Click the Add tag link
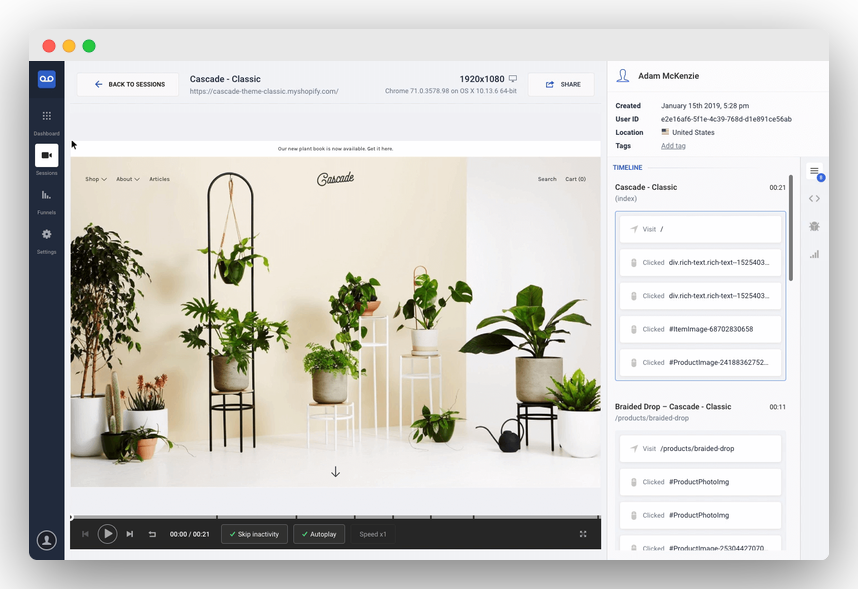This screenshot has width=858, height=589. pos(673,146)
